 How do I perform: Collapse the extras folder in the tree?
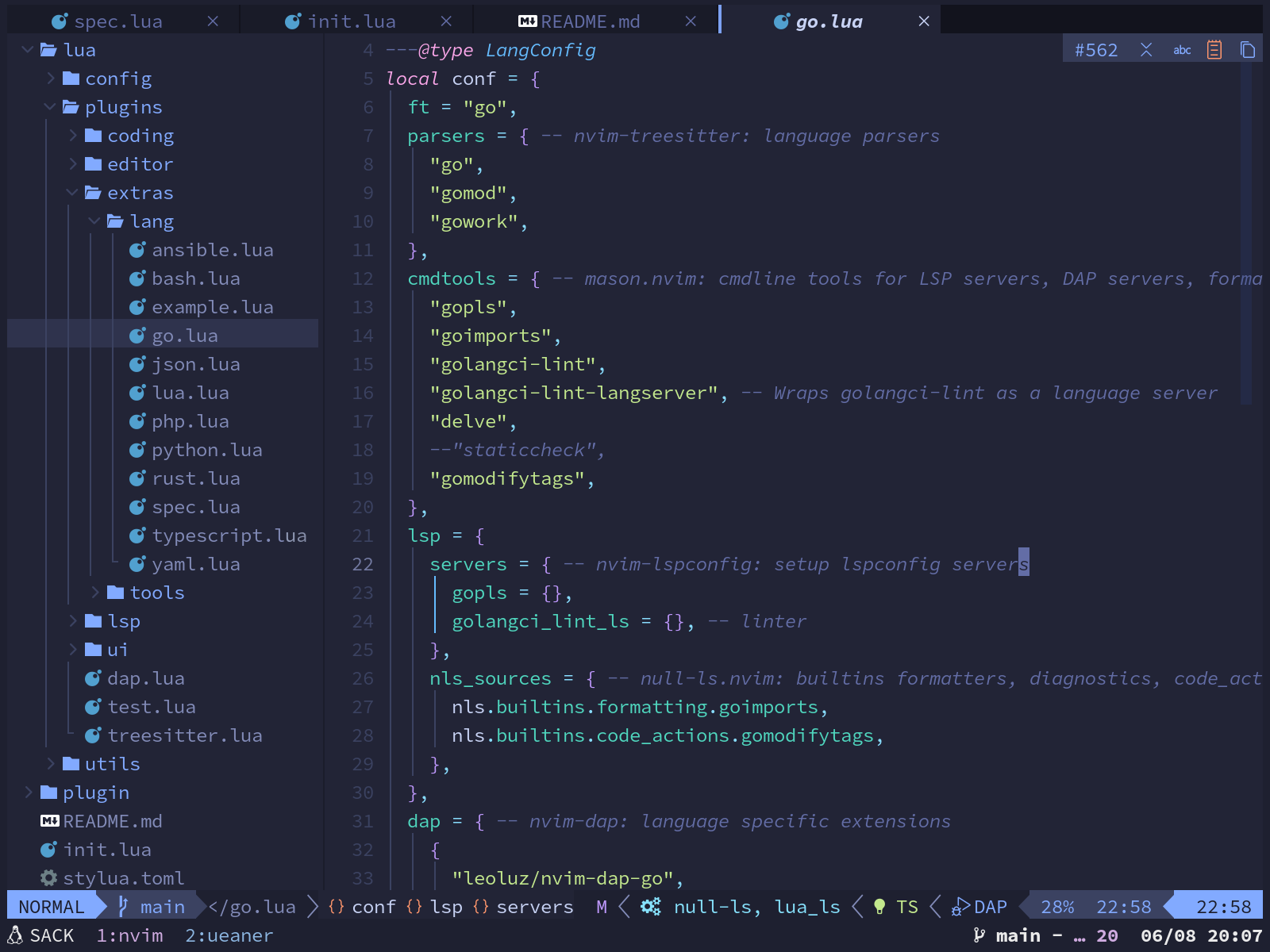pyautogui.click(x=72, y=192)
